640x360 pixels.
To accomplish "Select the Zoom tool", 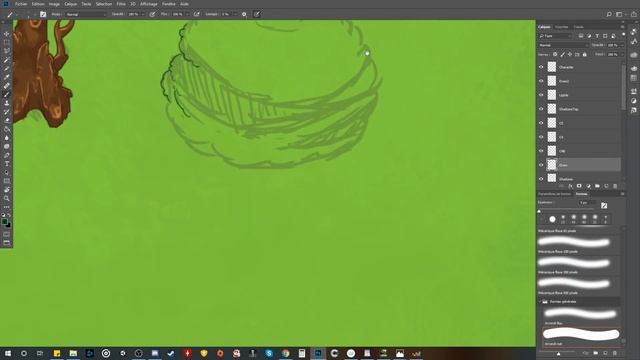I will 7,198.
